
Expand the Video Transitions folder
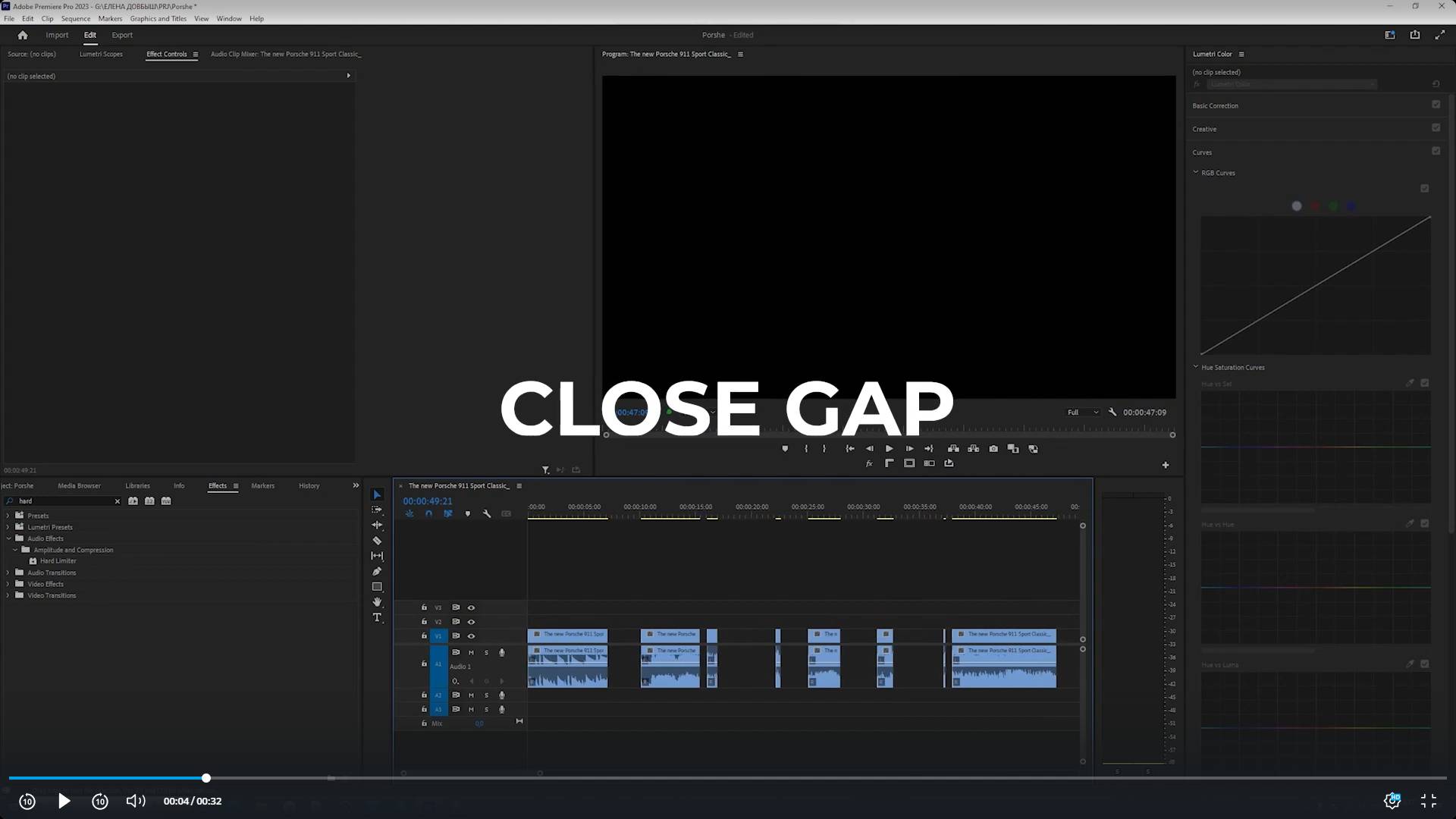8,596
